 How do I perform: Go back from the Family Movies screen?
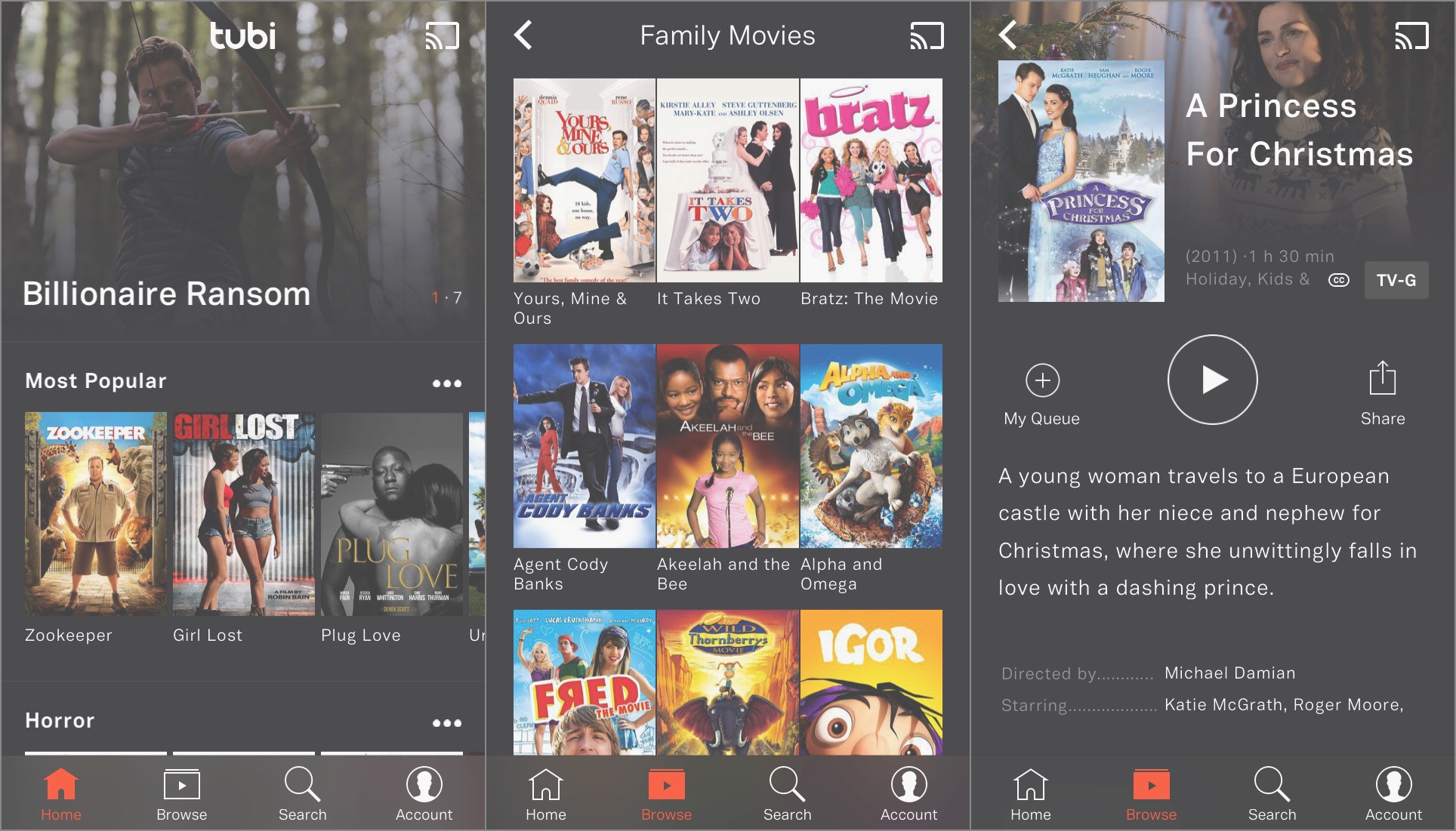pyautogui.click(x=523, y=35)
